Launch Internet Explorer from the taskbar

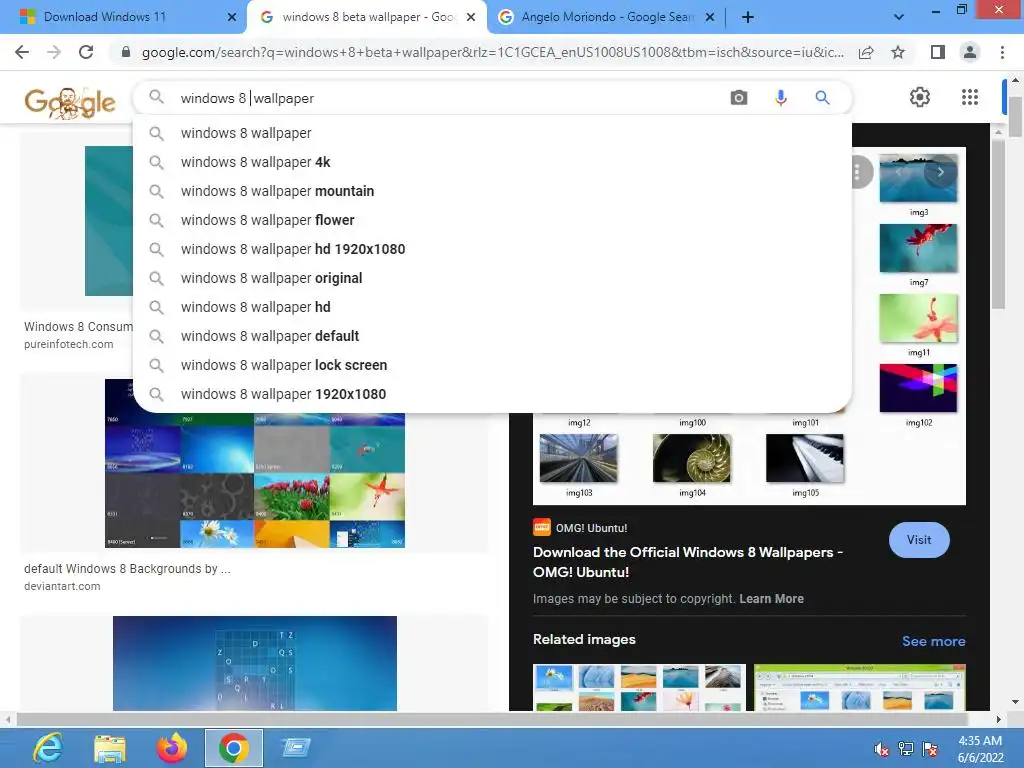click(x=48, y=748)
